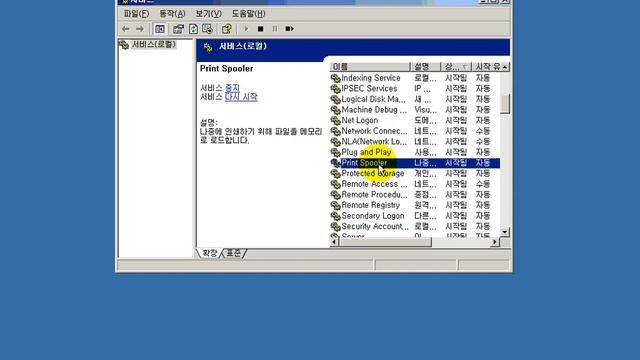640x360 pixels.
Task: Sort by the 상태 column header
Action: click(456, 67)
